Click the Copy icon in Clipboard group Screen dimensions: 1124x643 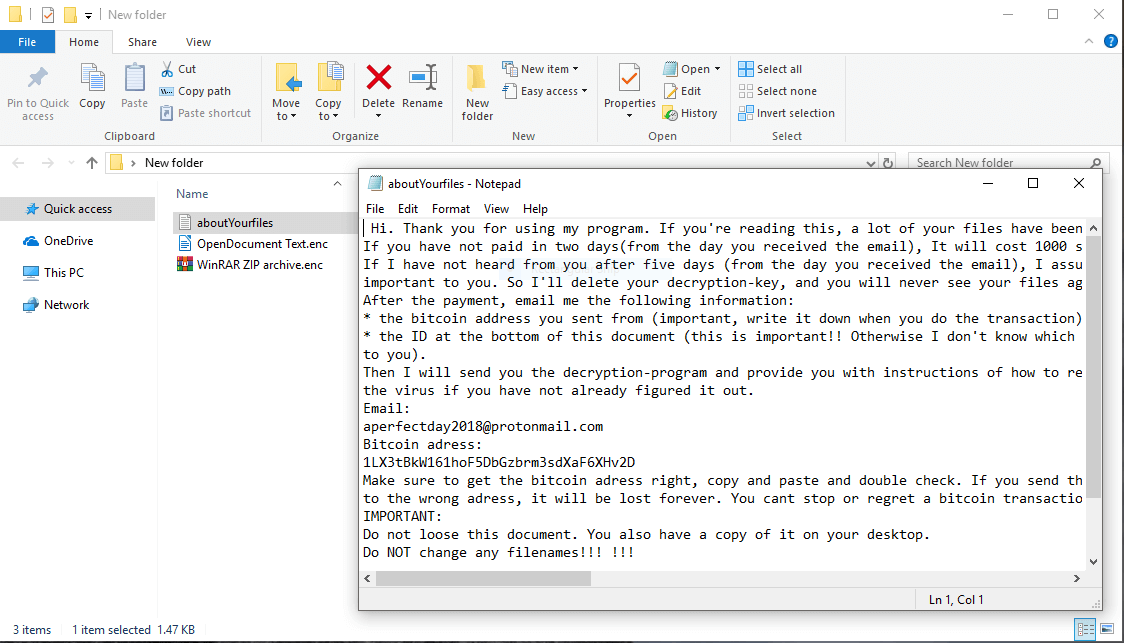pos(92,77)
